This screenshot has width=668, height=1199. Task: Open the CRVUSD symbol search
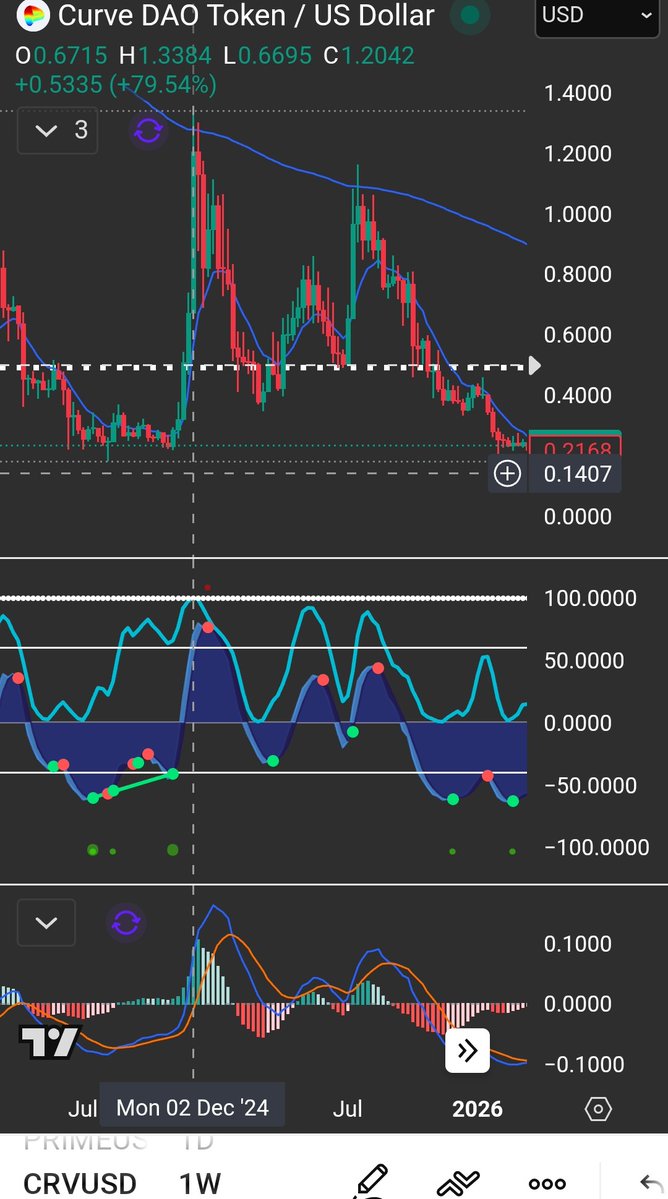tap(79, 1183)
